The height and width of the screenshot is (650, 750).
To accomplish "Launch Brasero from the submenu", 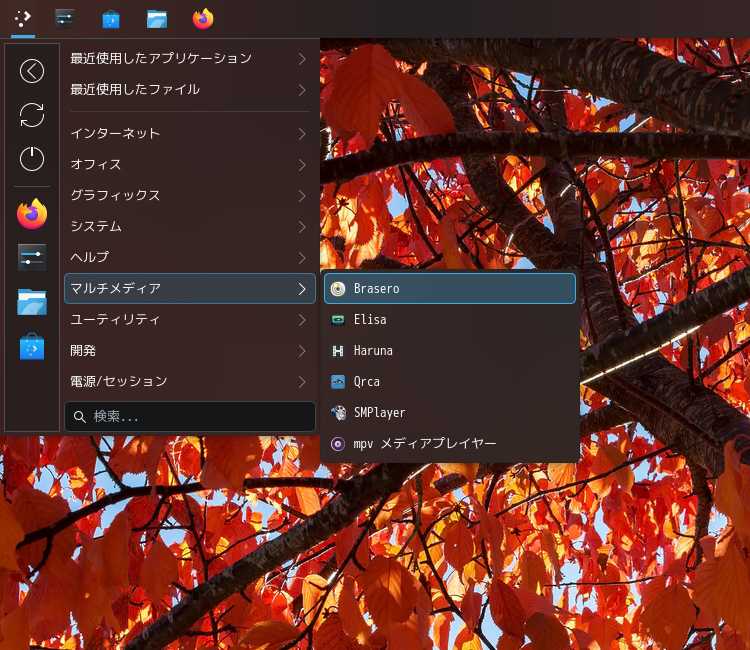I will (450, 289).
